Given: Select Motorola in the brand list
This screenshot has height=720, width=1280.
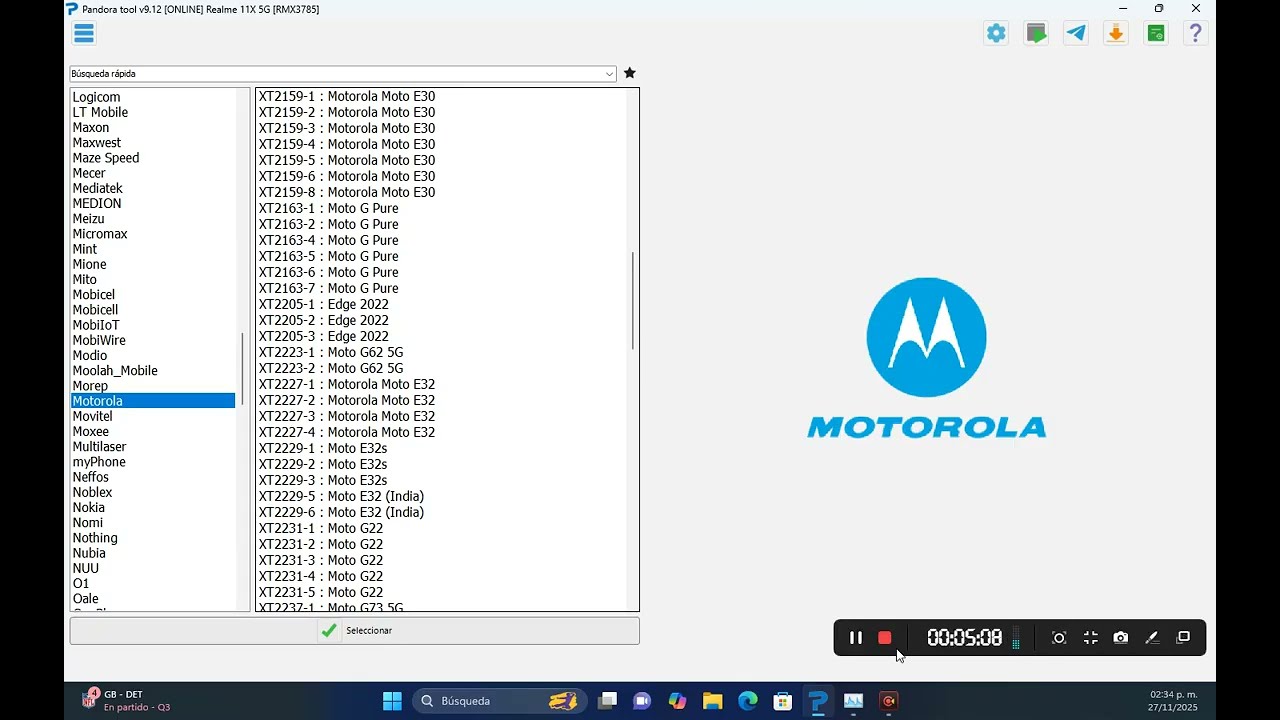Looking at the screenshot, I should point(152,401).
